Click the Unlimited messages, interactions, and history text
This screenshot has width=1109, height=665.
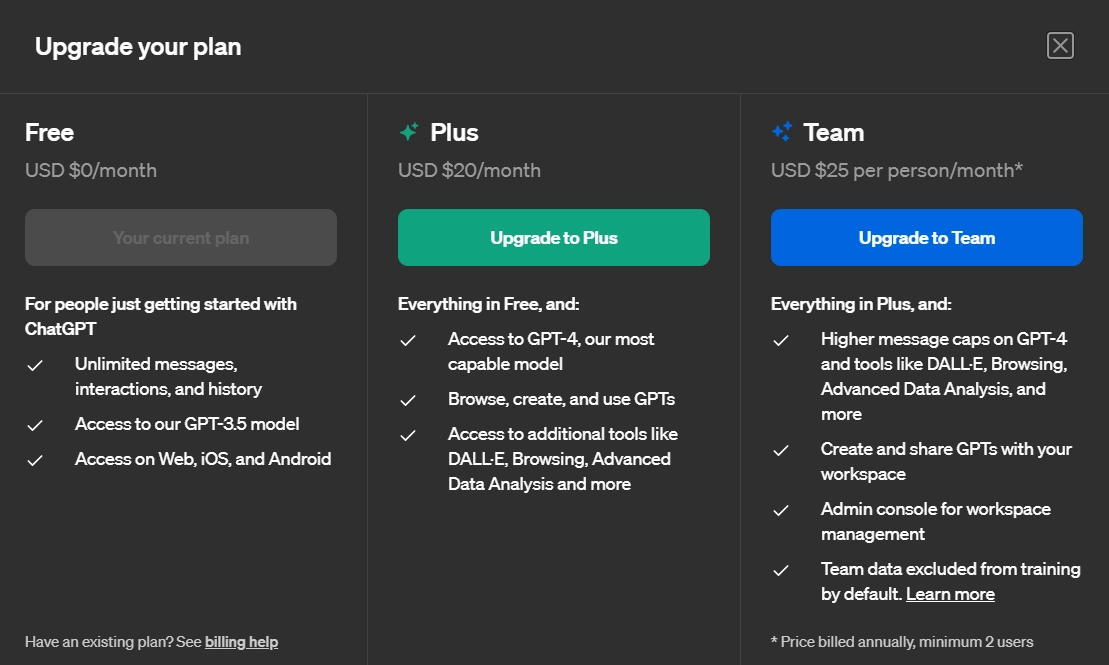pos(168,376)
